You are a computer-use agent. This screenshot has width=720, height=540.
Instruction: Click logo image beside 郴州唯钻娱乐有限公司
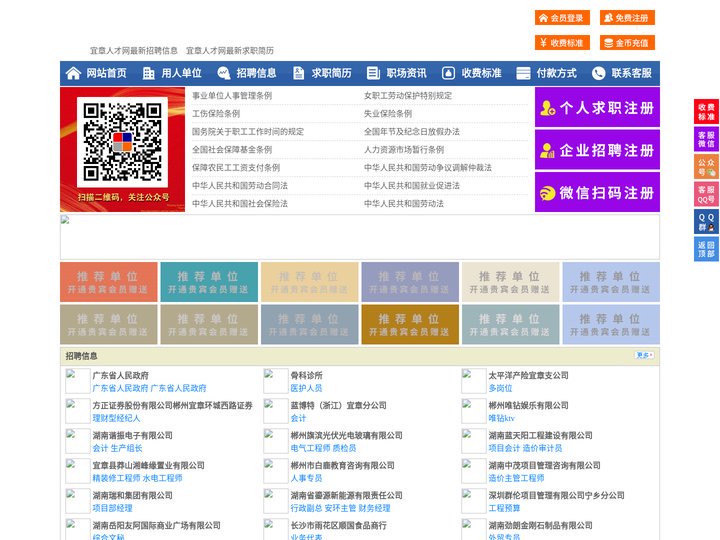click(473, 411)
